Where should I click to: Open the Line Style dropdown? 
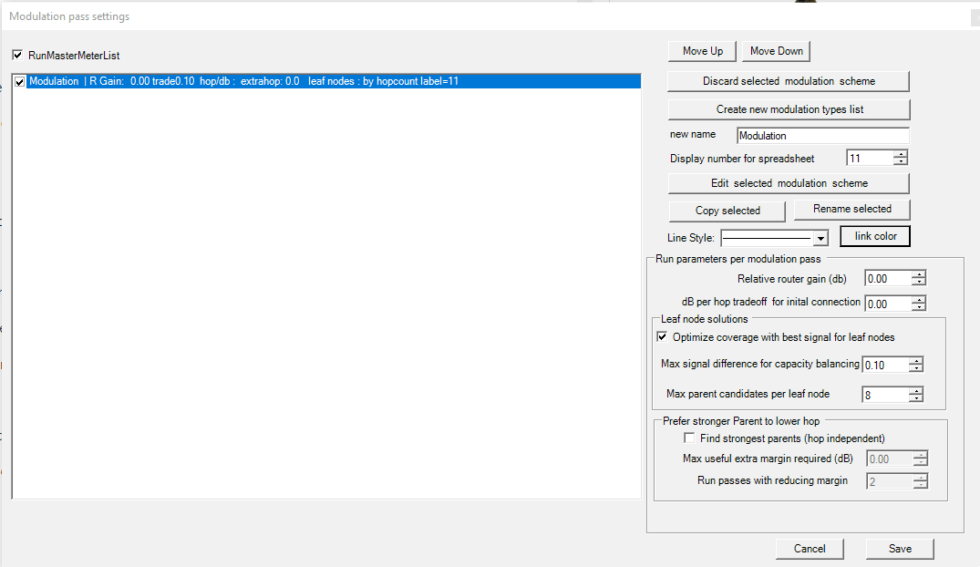coord(820,238)
